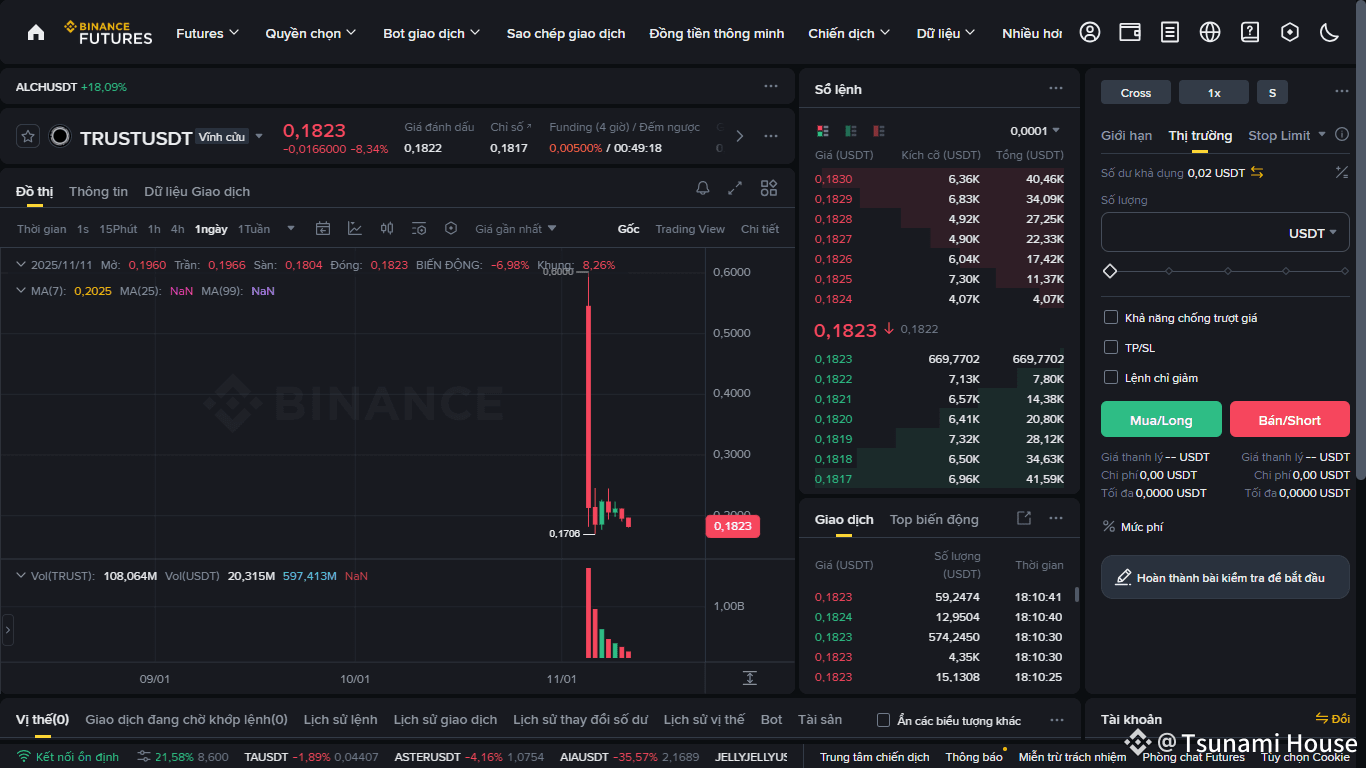Open the chart layout grid icon
The height and width of the screenshot is (768, 1366).
(x=769, y=188)
